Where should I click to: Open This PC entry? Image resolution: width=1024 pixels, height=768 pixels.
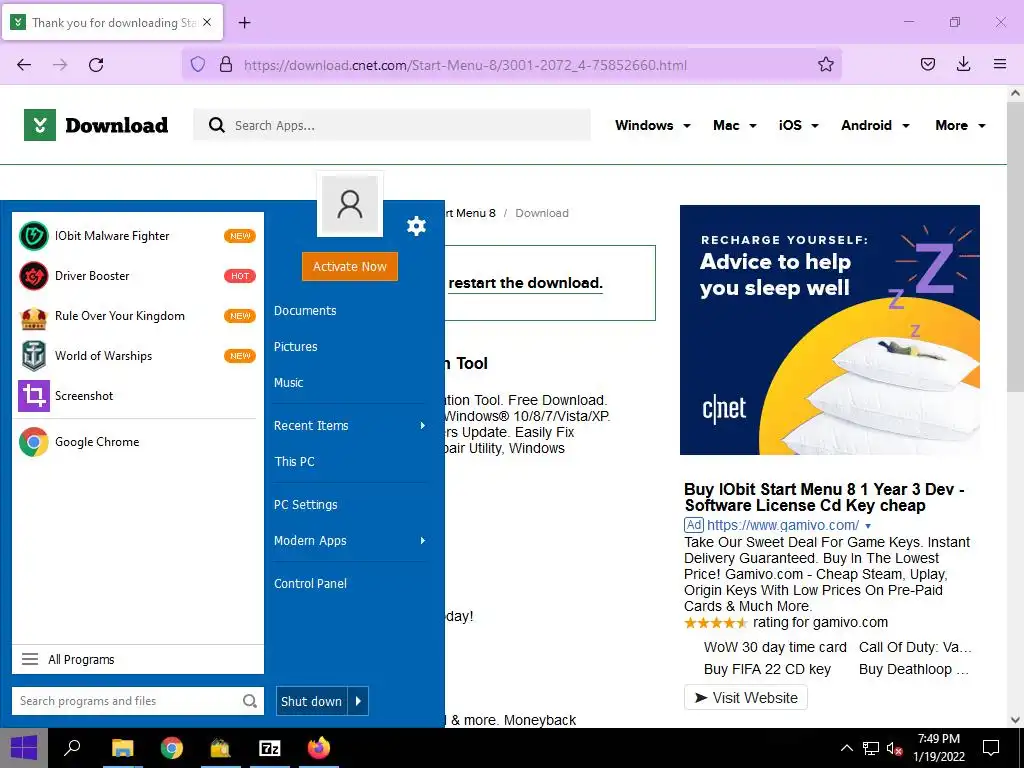pos(294,462)
